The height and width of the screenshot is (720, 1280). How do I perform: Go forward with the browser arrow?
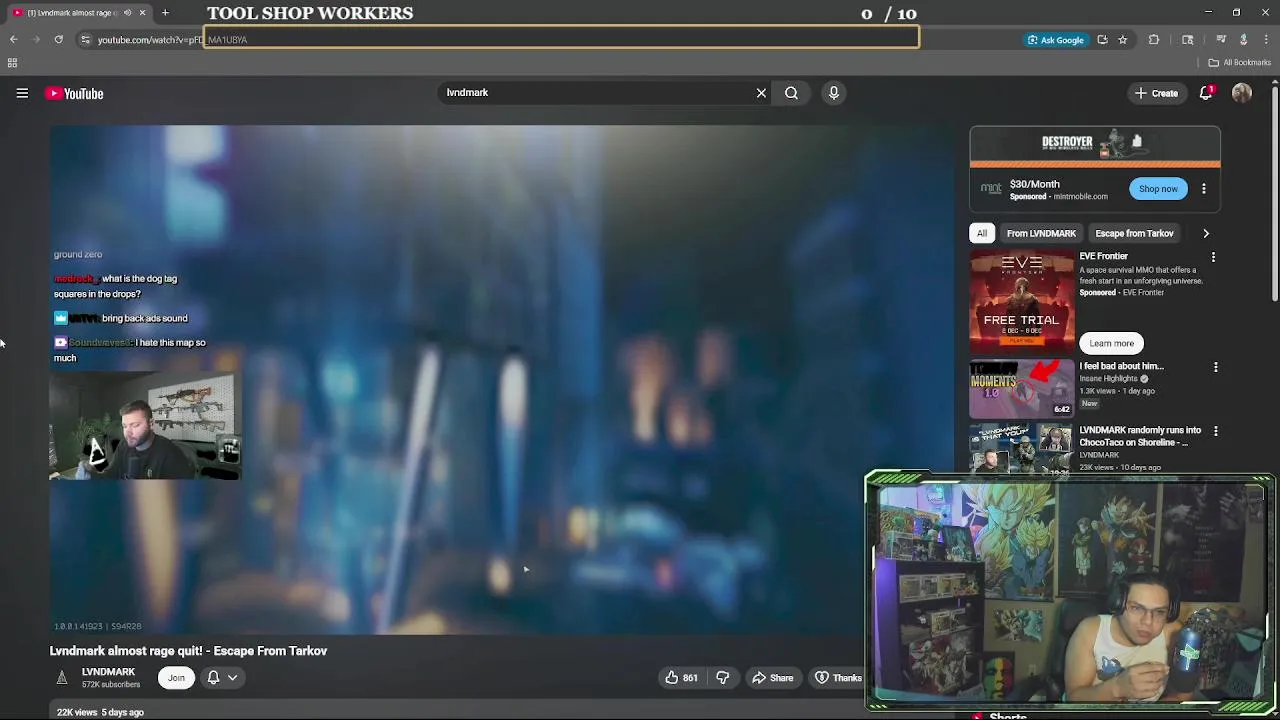36,39
